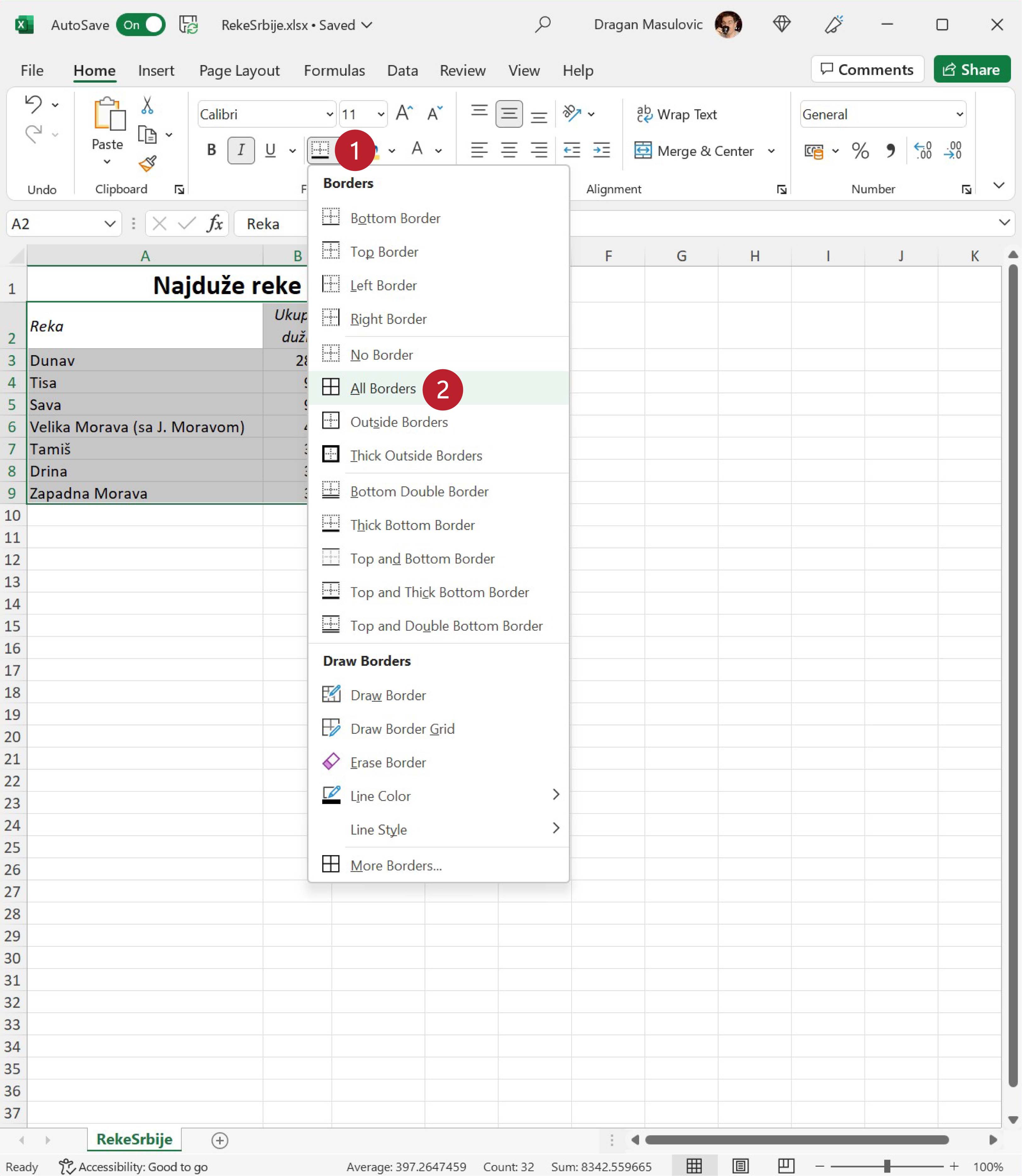
Task: Click the Format Painter brush icon
Action: pyautogui.click(x=147, y=164)
